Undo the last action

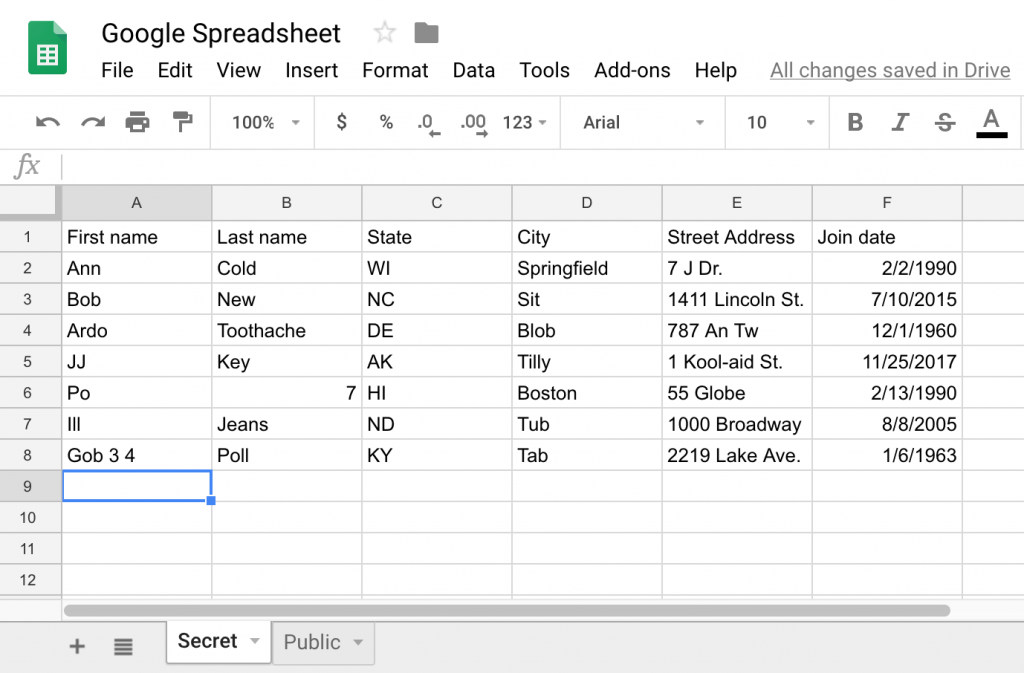(47, 122)
